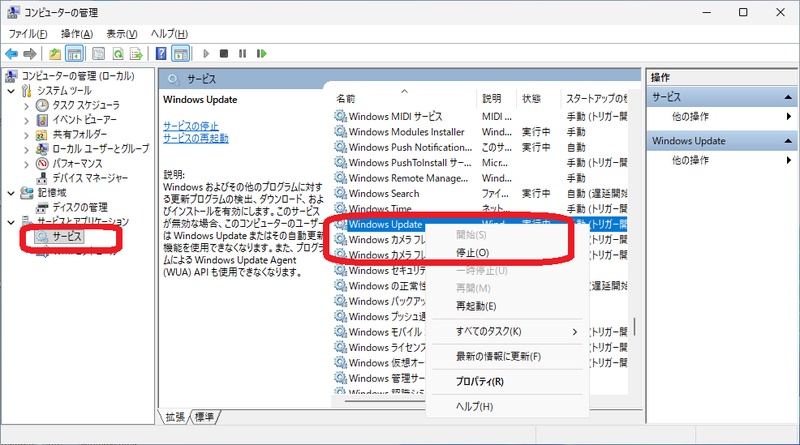Open 他の操作 arrow under Windows Update
This screenshot has height=445, width=800.
tap(789, 160)
